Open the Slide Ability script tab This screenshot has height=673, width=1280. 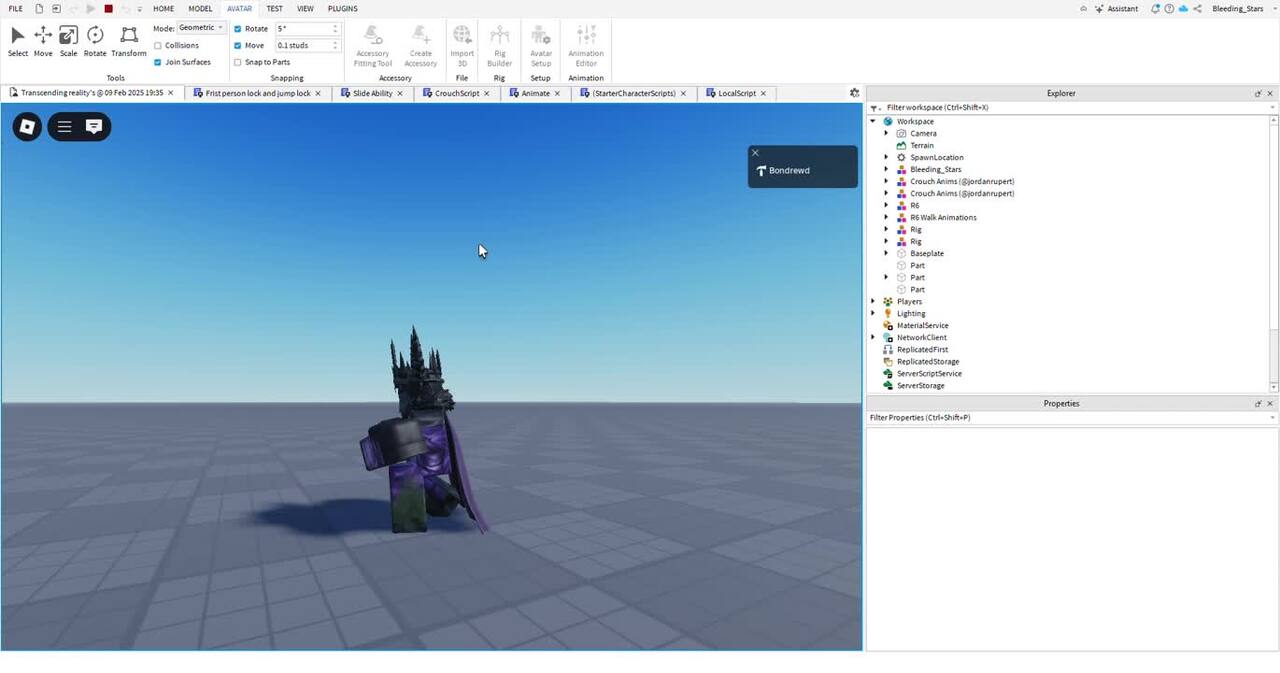point(372,93)
